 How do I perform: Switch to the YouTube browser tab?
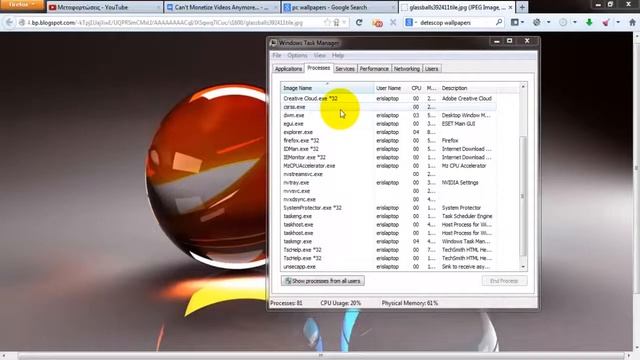(104, 7)
